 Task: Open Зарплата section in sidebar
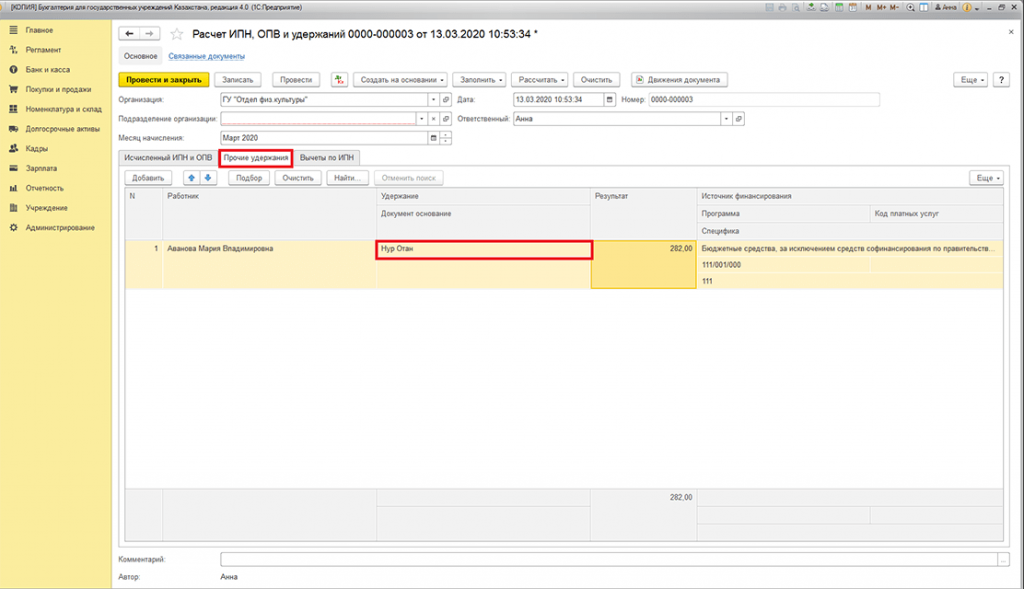tap(41, 170)
